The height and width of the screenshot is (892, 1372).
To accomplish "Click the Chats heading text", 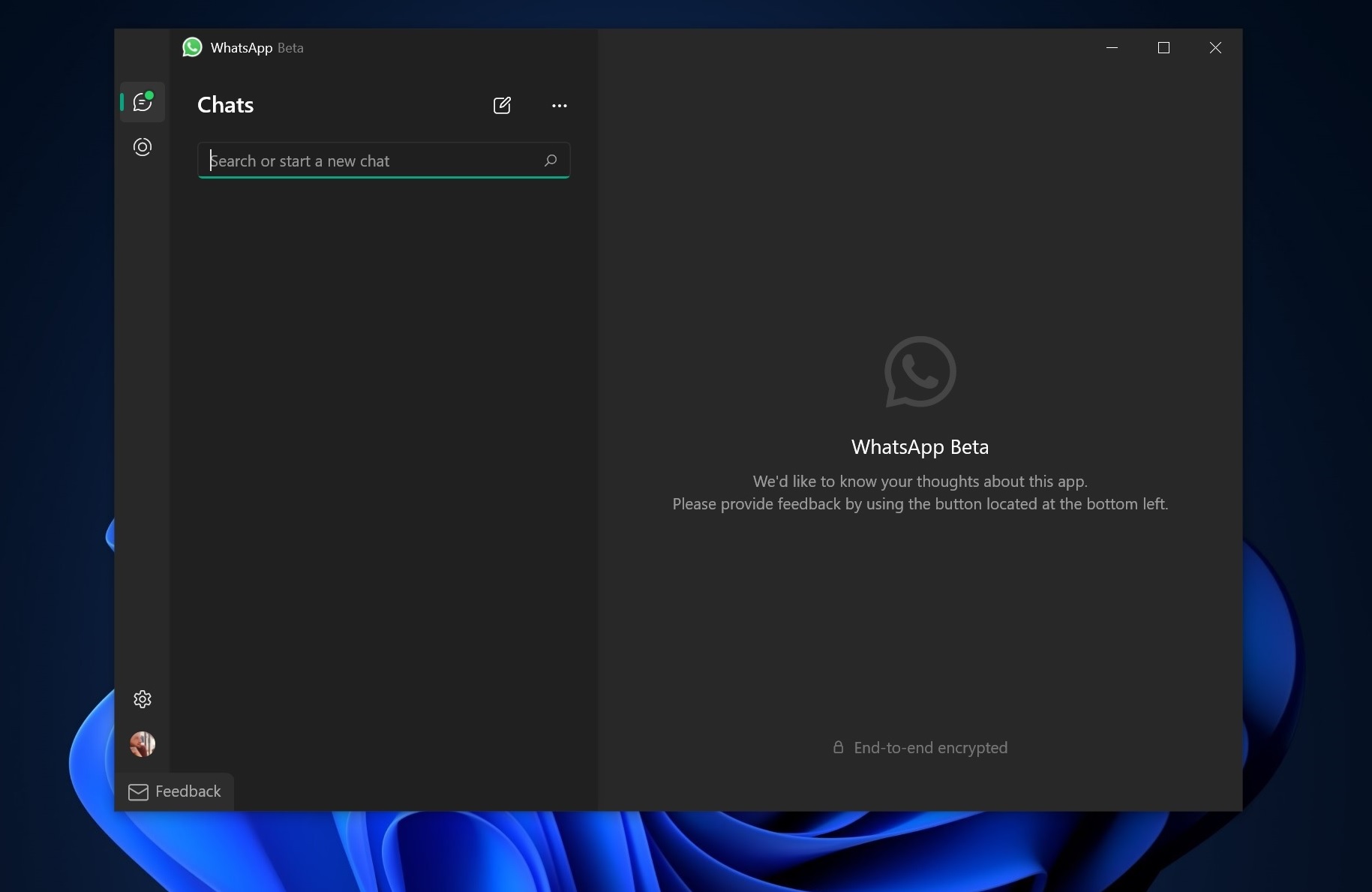I will pyautogui.click(x=226, y=105).
